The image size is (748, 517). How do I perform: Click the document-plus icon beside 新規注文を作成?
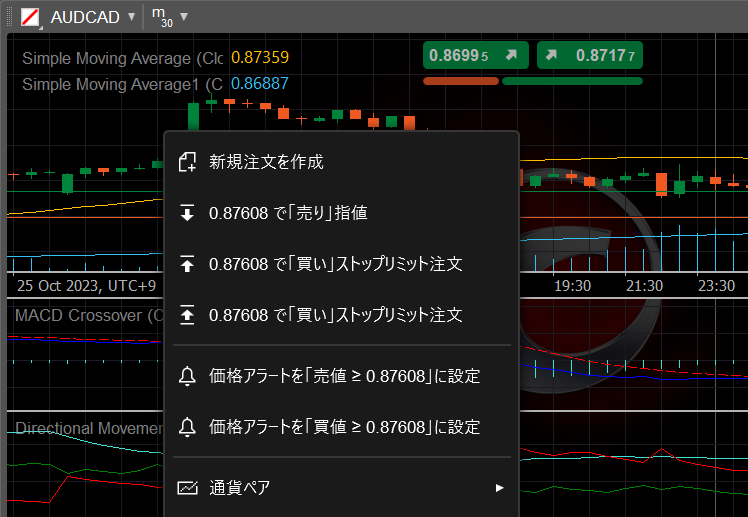pyautogui.click(x=187, y=162)
